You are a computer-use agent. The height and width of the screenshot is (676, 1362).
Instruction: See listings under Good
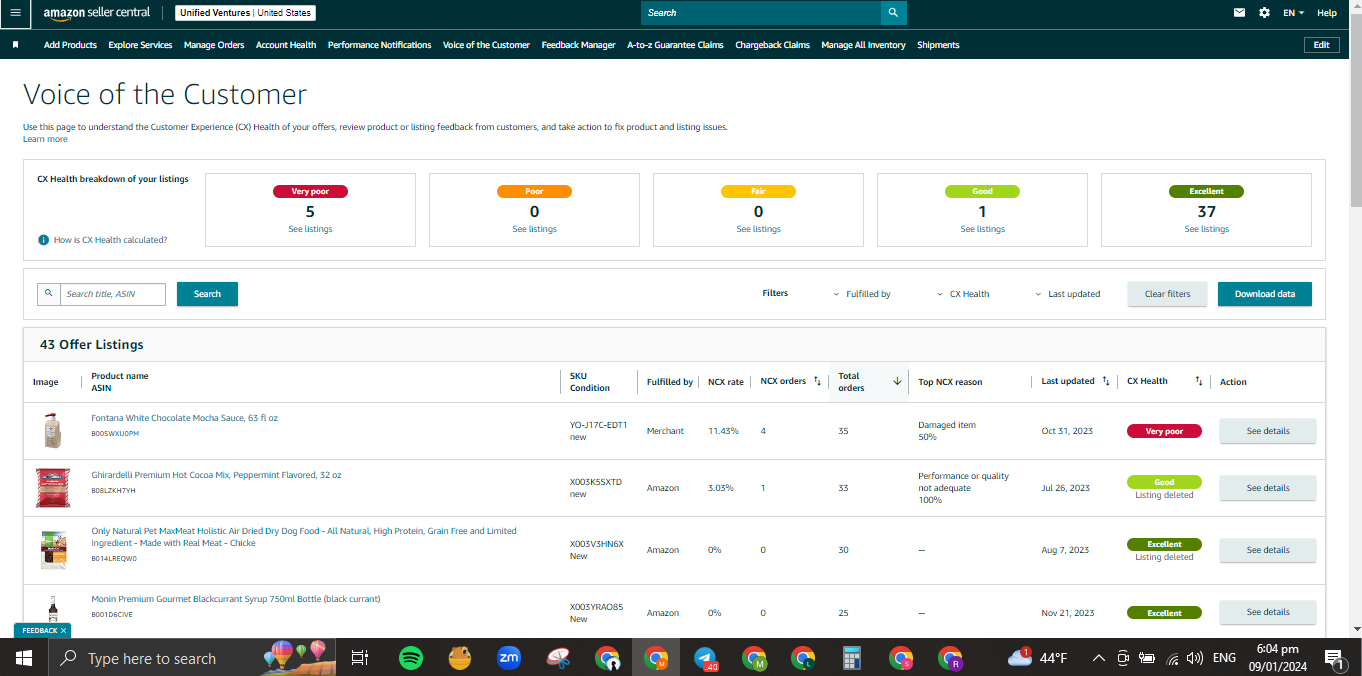click(x=982, y=229)
